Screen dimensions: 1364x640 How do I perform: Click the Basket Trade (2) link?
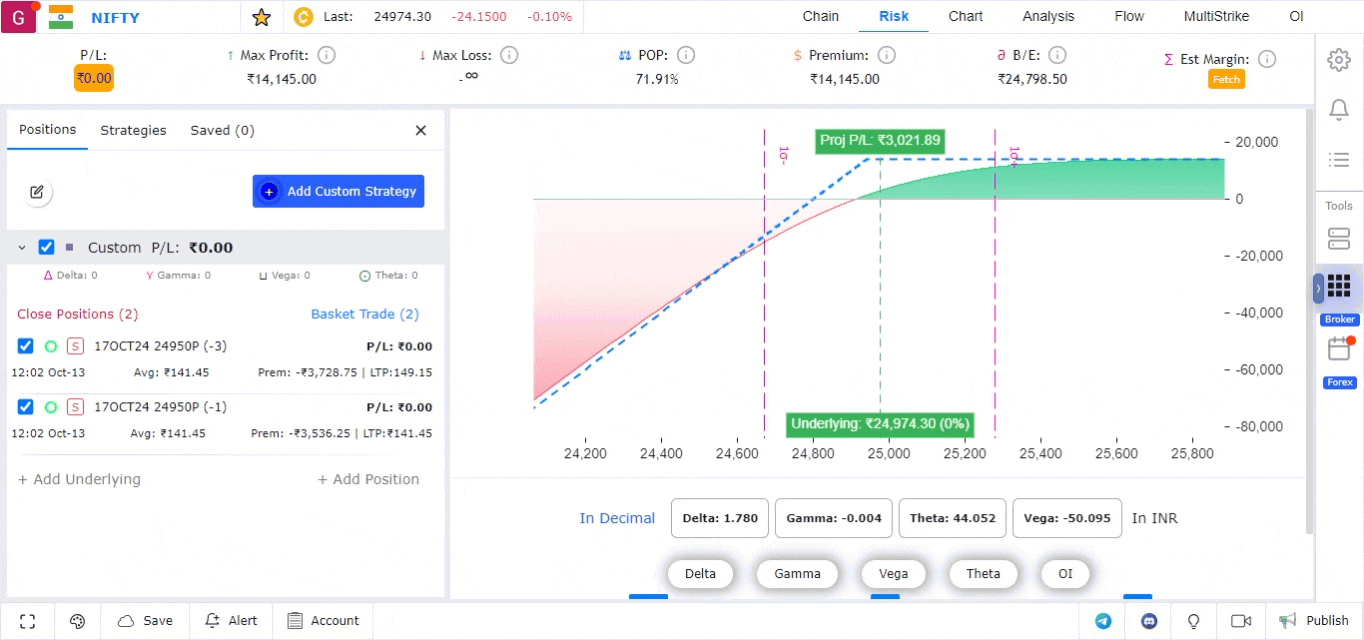[364, 314]
